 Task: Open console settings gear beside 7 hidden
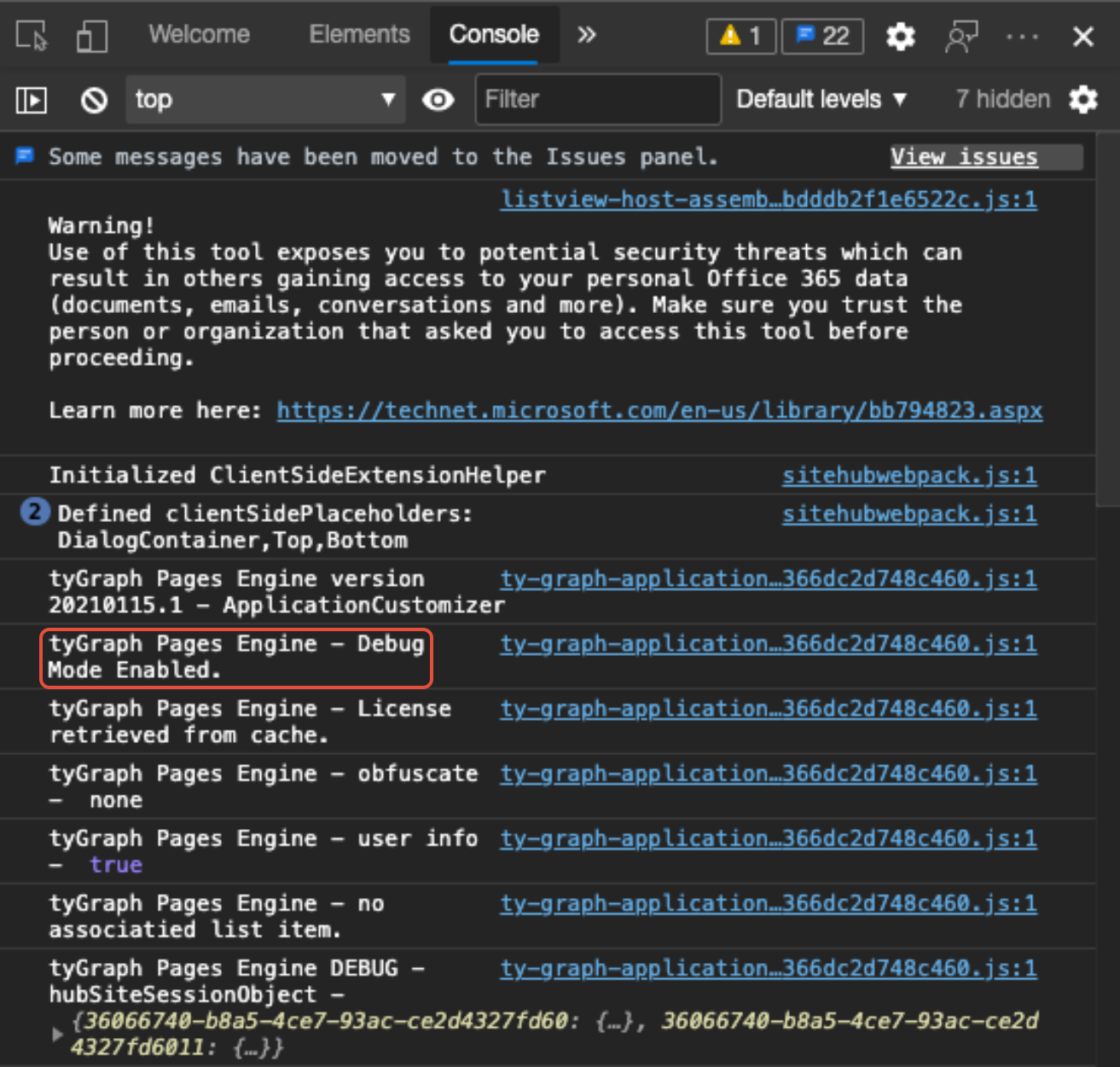(x=1082, y=100)
